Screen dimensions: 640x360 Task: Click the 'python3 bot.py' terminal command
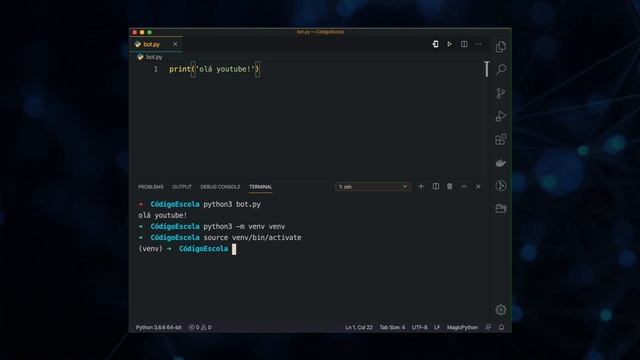pyautogui.click(x=232, y=204)
